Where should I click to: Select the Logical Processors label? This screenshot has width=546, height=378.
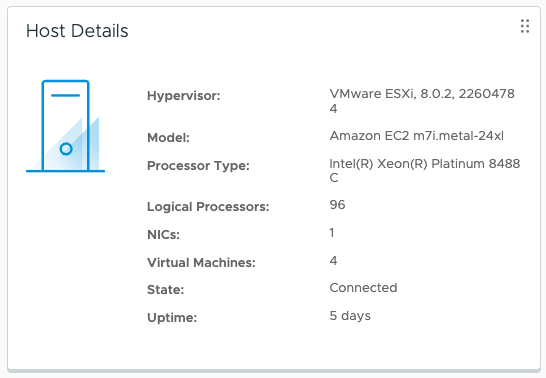pyautogui.click(x=208, y=207)
